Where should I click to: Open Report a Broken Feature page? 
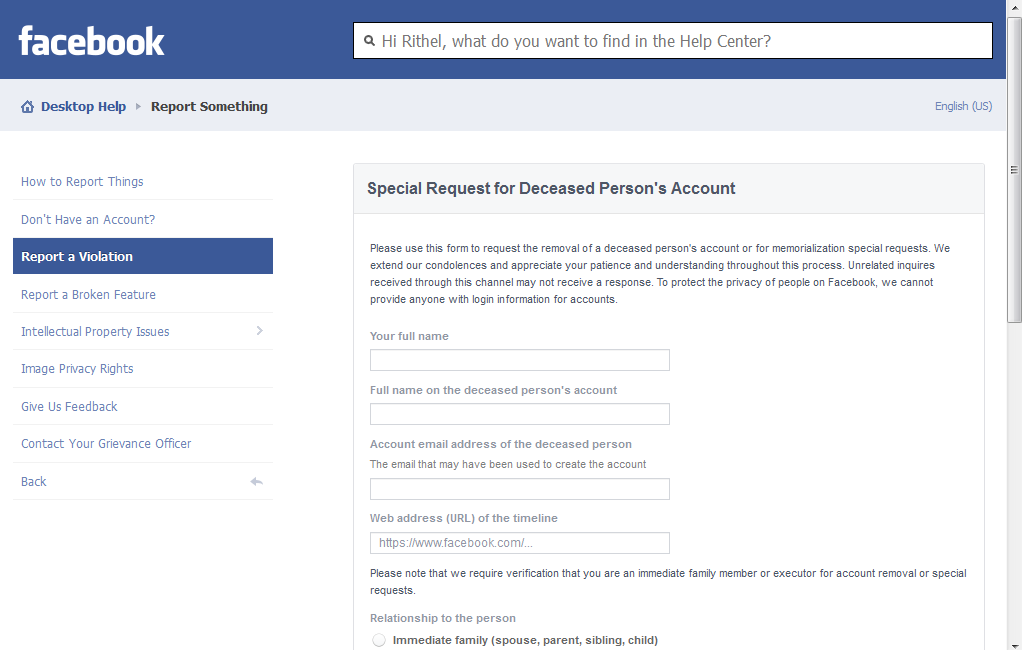point(88,295)
